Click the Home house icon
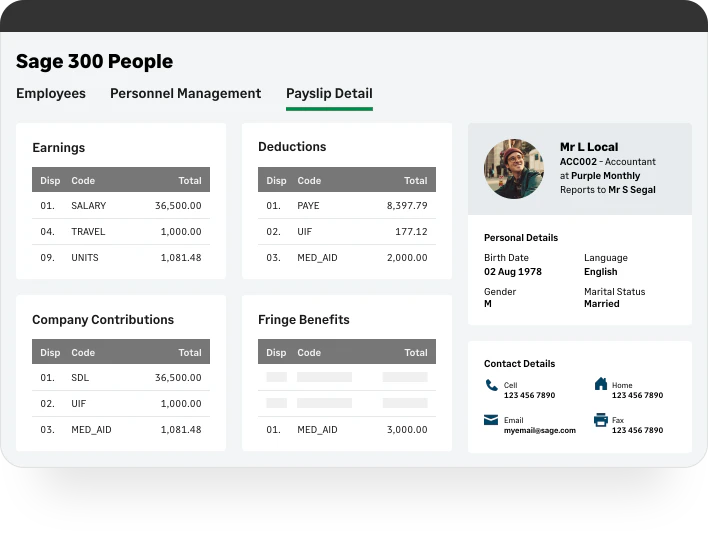 [601, 383]
